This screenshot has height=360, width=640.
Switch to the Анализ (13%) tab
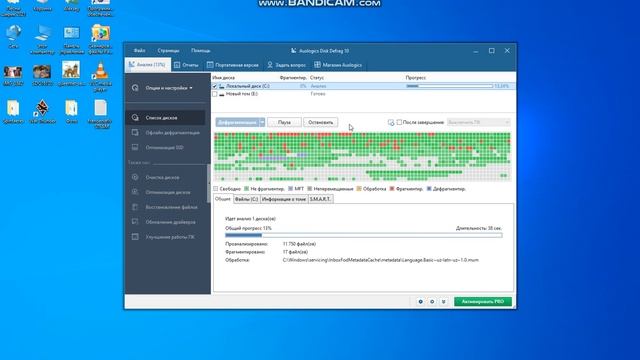pyautogui.click(x=148, y=65)
